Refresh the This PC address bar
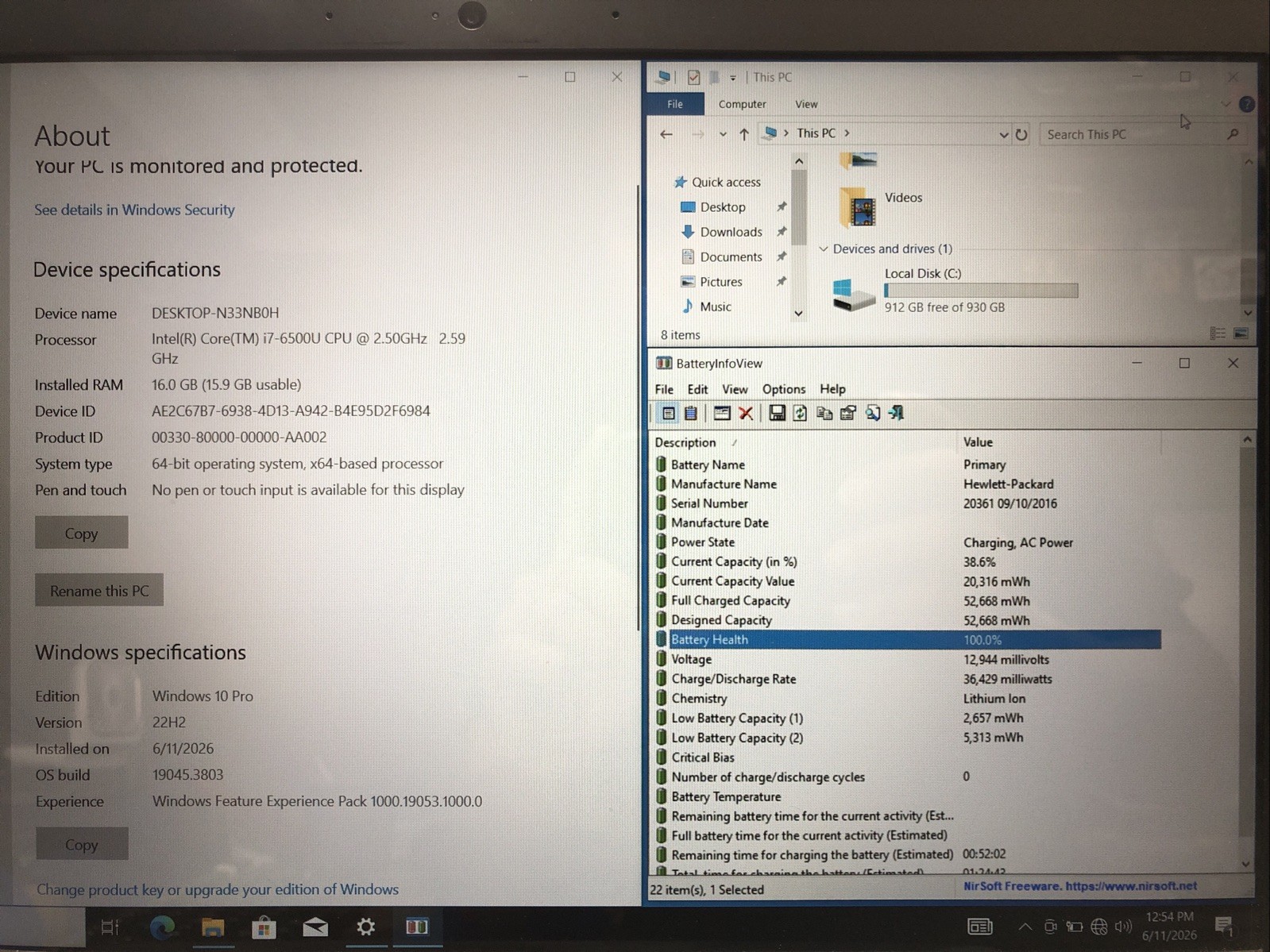This screenshot has width=1270, height=952. coord(1021,134)
